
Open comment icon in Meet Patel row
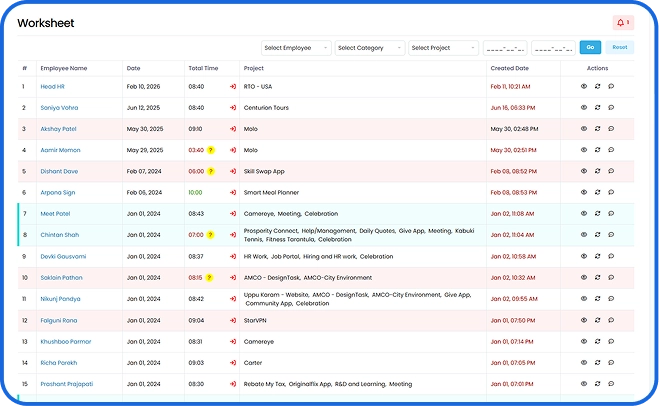tap(611, 214)
